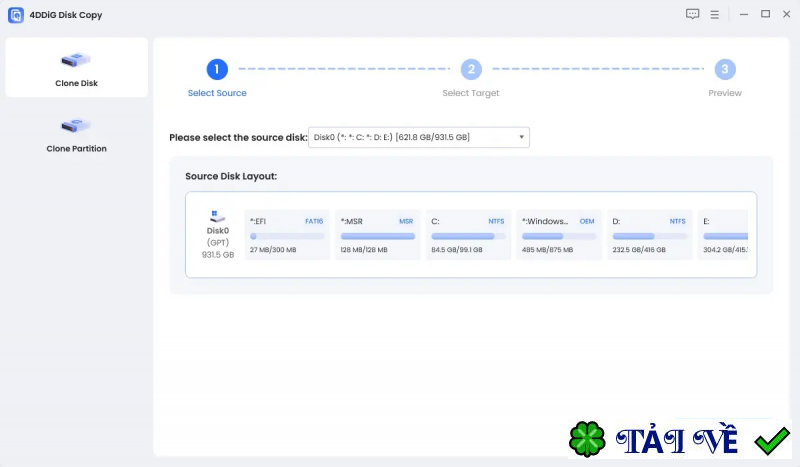Click the 232.5 GB/416 GB size text
Image resolution: width=800 pixels, height=467 pixels.
pyautogui.click(x=639, y=250)
